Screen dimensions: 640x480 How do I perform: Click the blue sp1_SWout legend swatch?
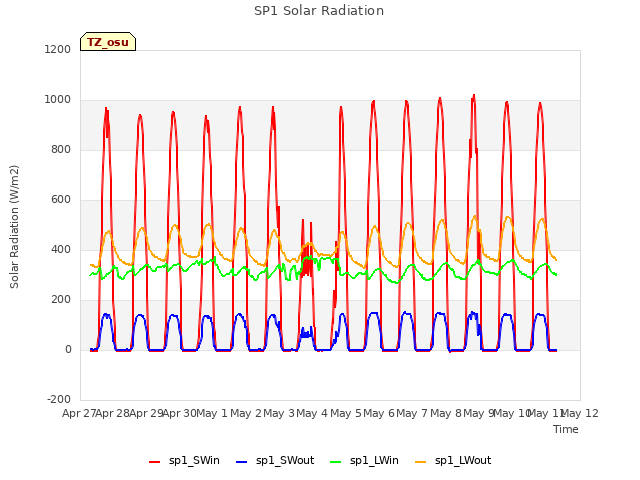click(242, 462)
